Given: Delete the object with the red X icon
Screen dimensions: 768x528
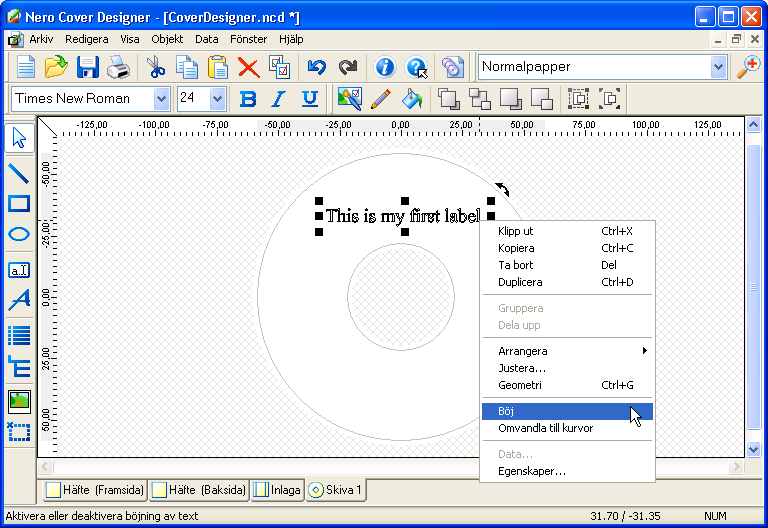Looking at the screenshot, I should tap(248, 67).
